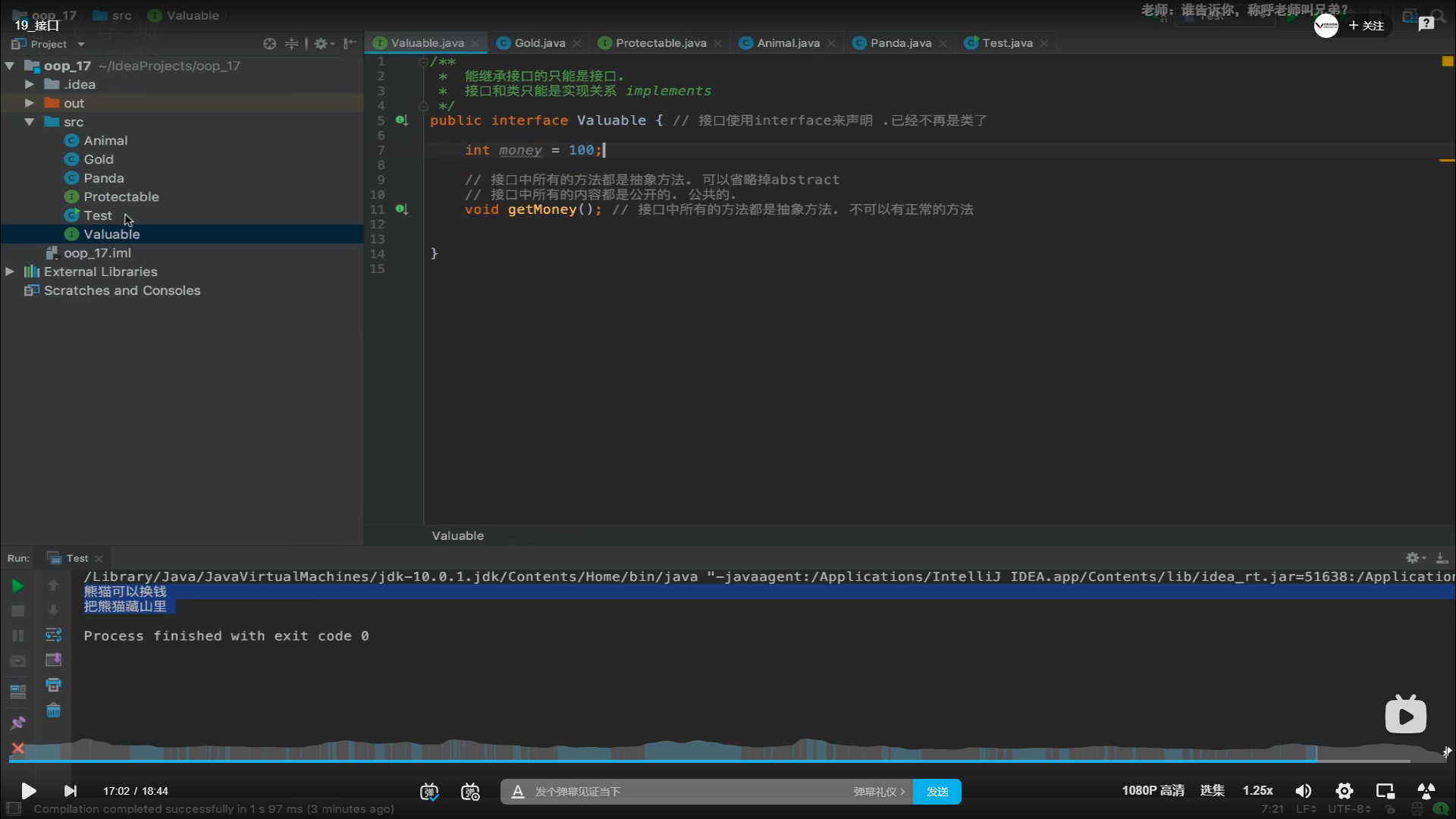This screenshot has height=819, width=1456.
Task: Click the 发送 send button
Action: tap(937, 792)
